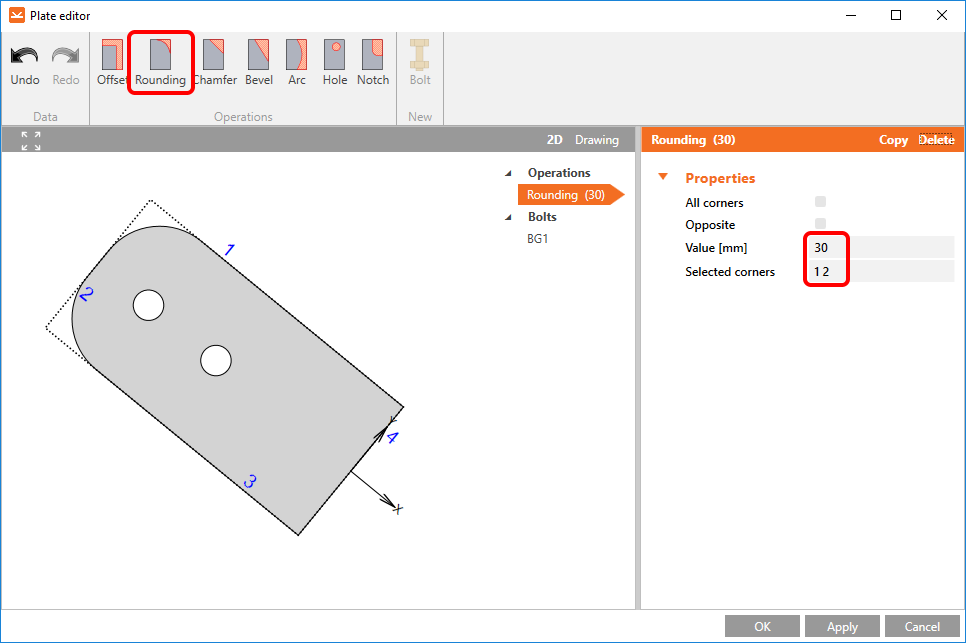
Task: Toggle the Opposite checkbox
Action: 821,224
